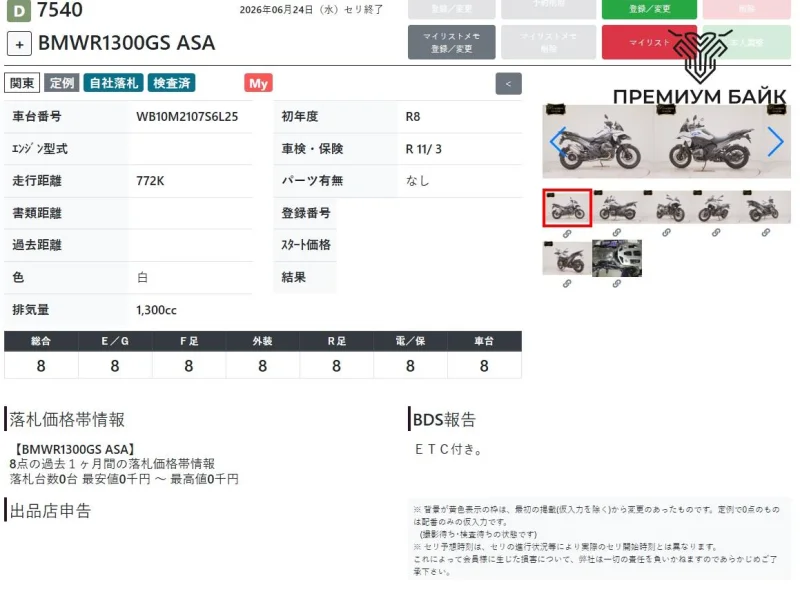Click the 自社落札 tag
This screenshot has width=800, height=600.
point(114,83)
